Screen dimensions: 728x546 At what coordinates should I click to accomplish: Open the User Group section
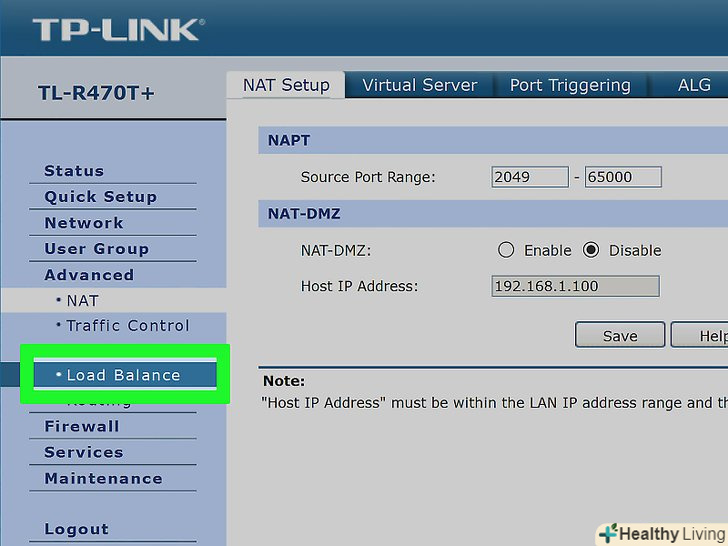97,249
